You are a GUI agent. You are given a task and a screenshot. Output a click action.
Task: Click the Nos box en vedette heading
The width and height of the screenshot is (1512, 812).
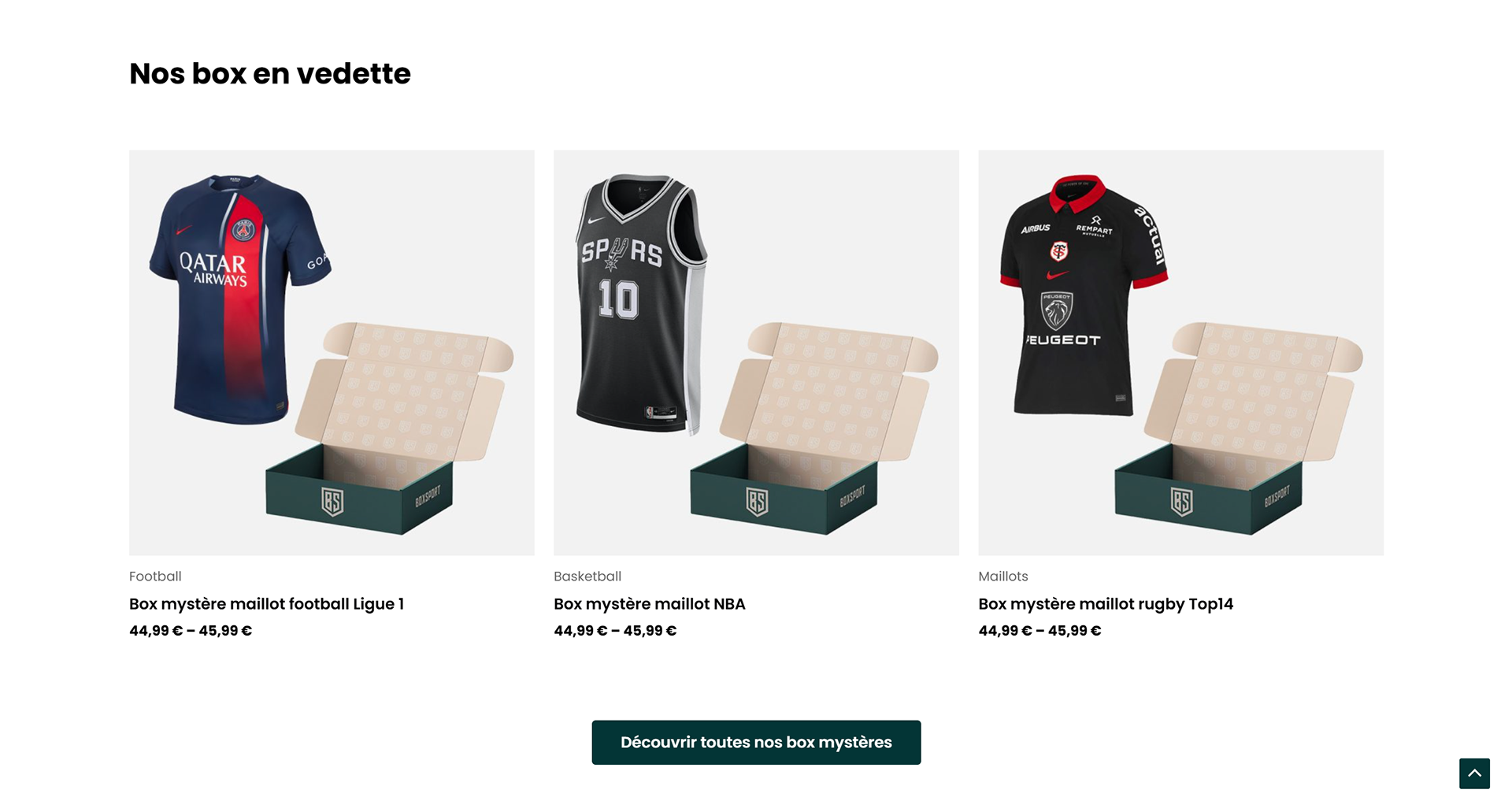[270, 73]
